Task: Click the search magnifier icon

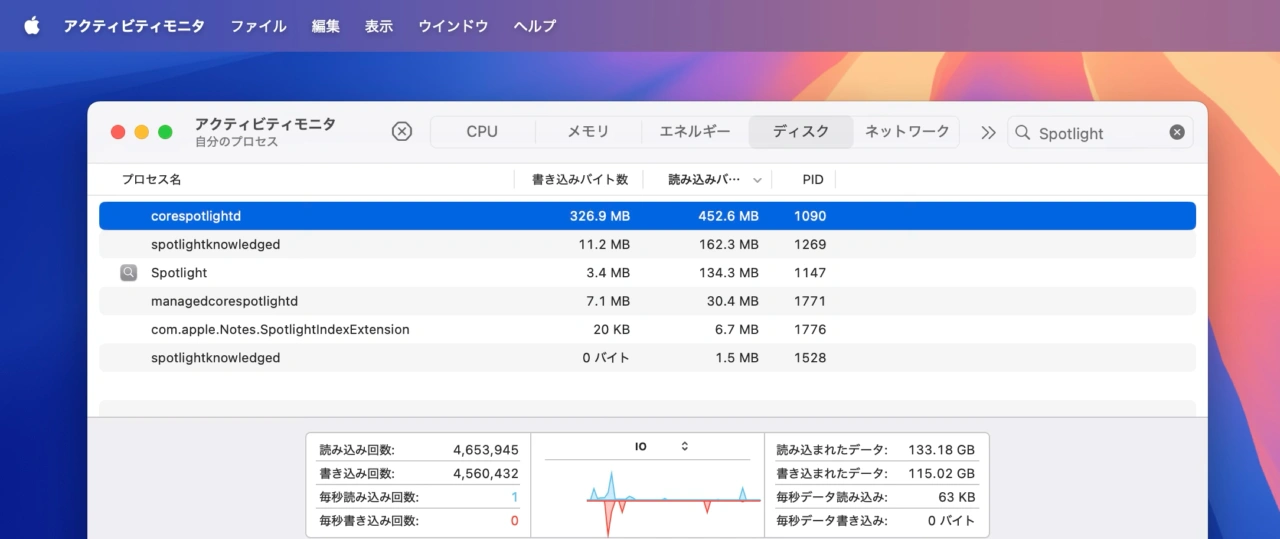Action: [x=1024, y=133]
